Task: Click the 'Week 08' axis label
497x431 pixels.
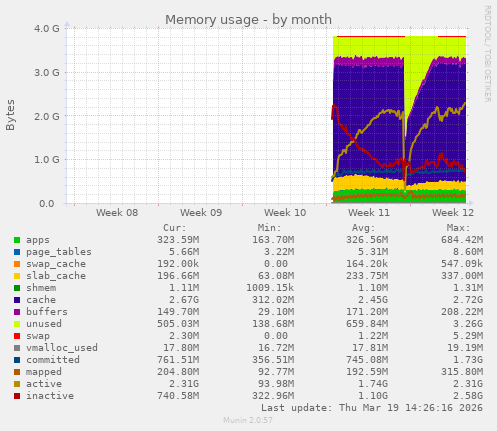Action: 117,213
